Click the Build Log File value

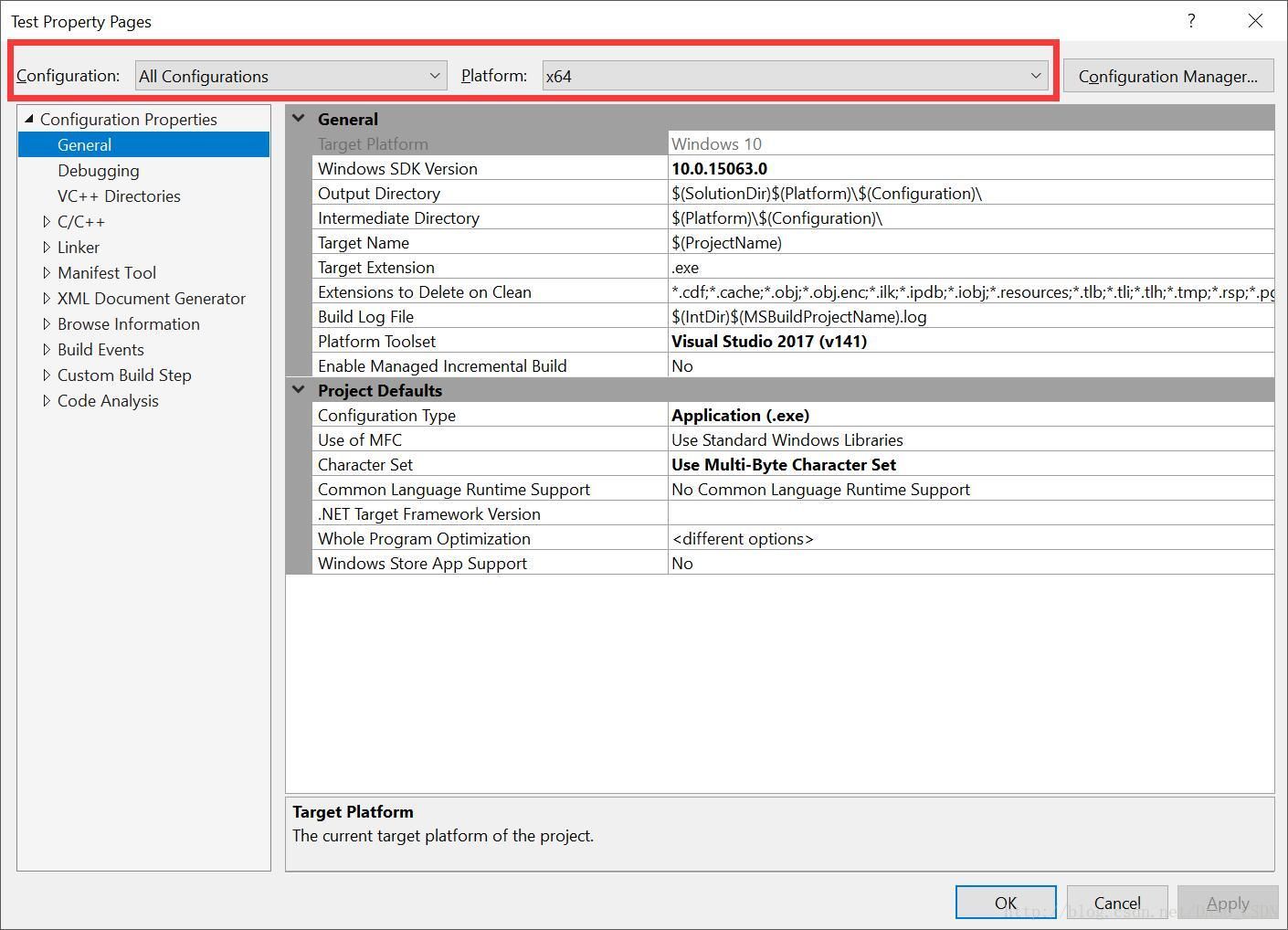971,316
